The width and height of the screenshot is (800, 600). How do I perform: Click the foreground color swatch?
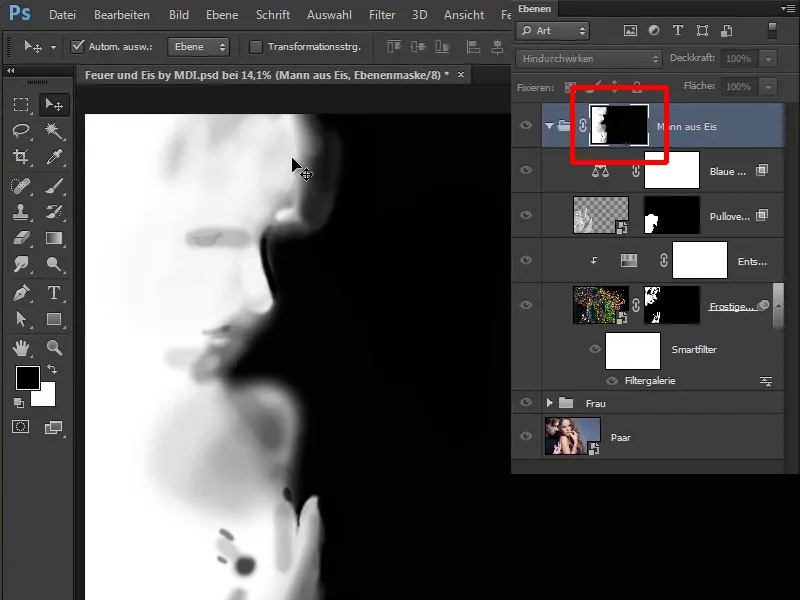[x=28, y=378]
